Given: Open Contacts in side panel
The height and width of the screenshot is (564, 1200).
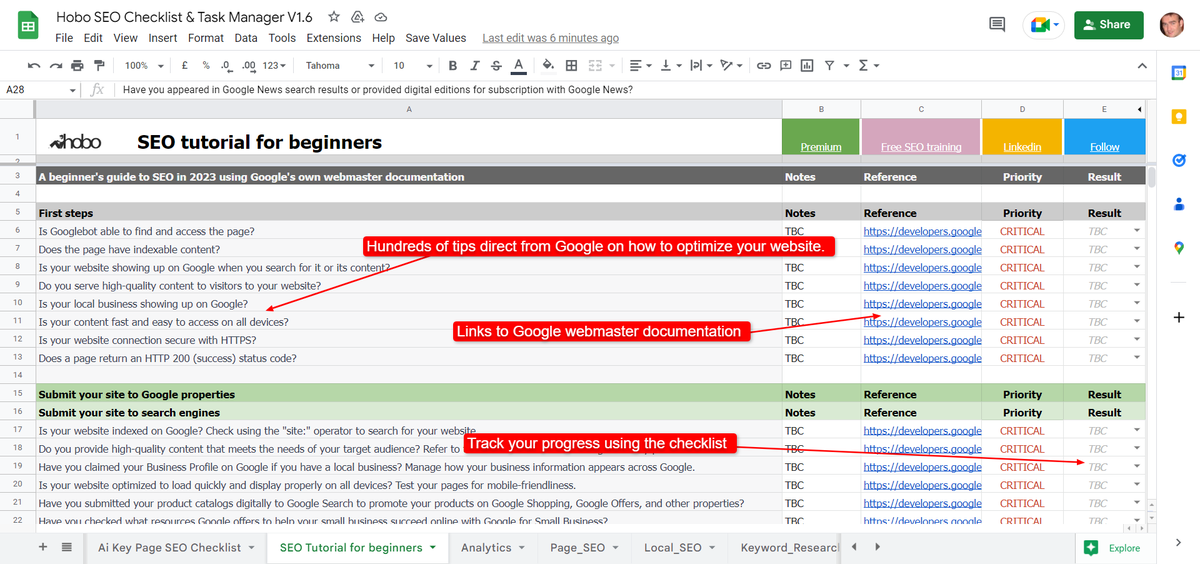Looking at the screenshot, I should tap(1179, 204).
